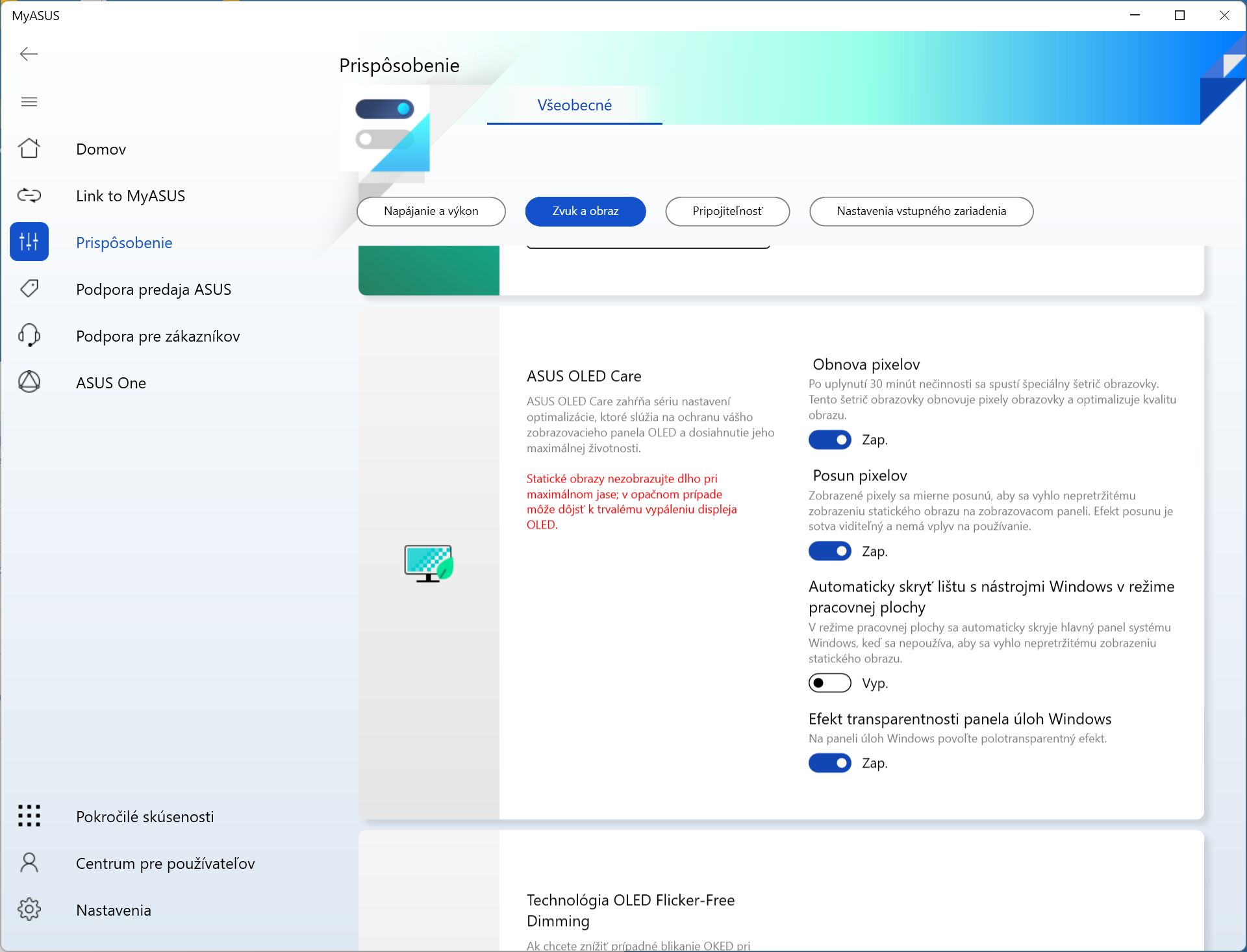
Task: Collapse sidebar using the hamburger menu icon
Action: (29, 102)
